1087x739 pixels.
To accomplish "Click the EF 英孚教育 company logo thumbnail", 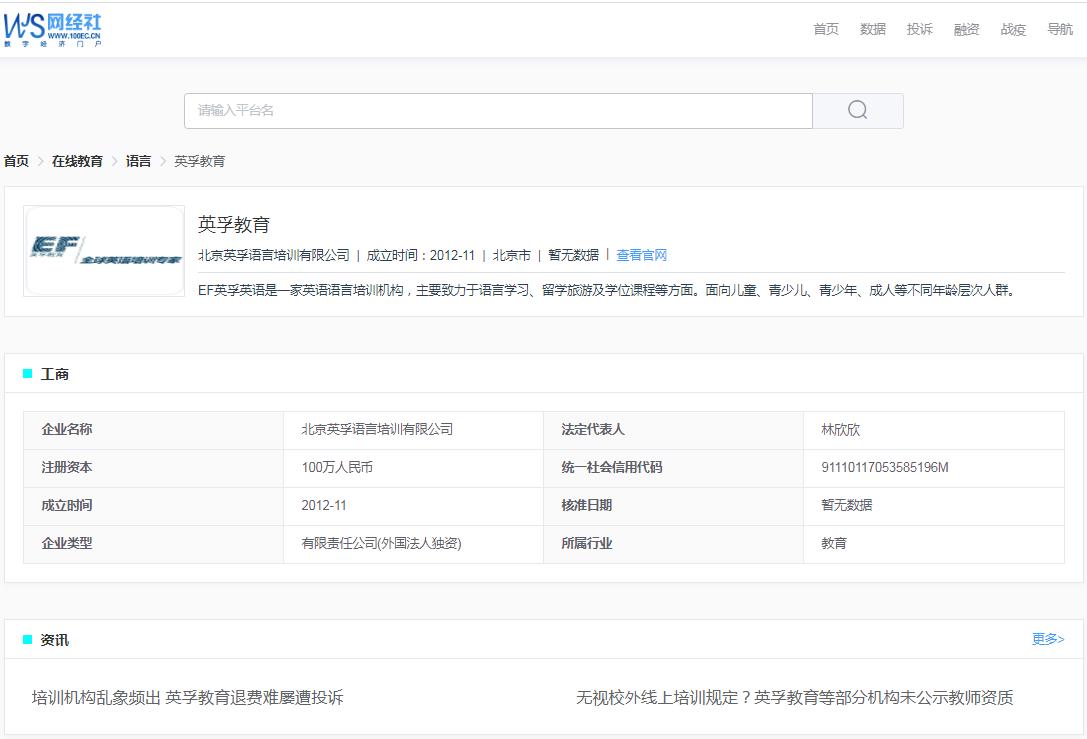I will point(104,250).
